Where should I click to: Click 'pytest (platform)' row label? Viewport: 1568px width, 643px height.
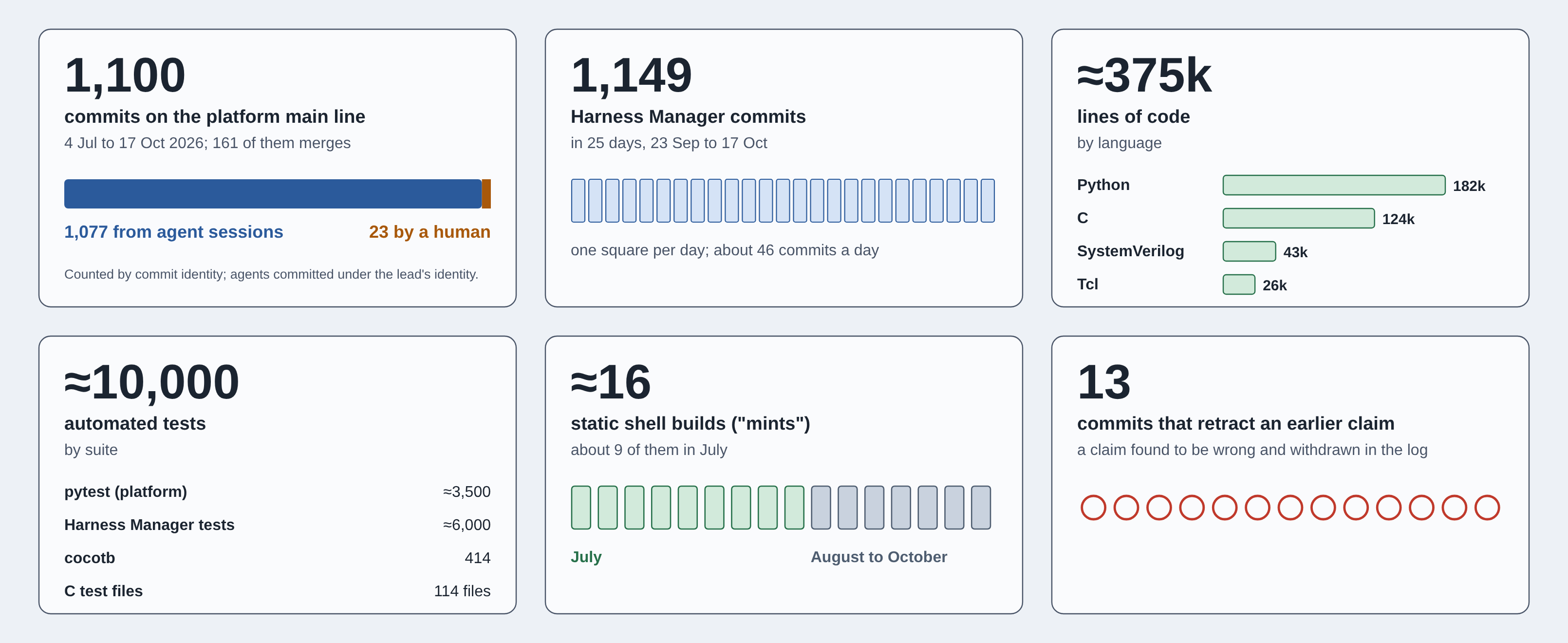[x=126, y=492]
